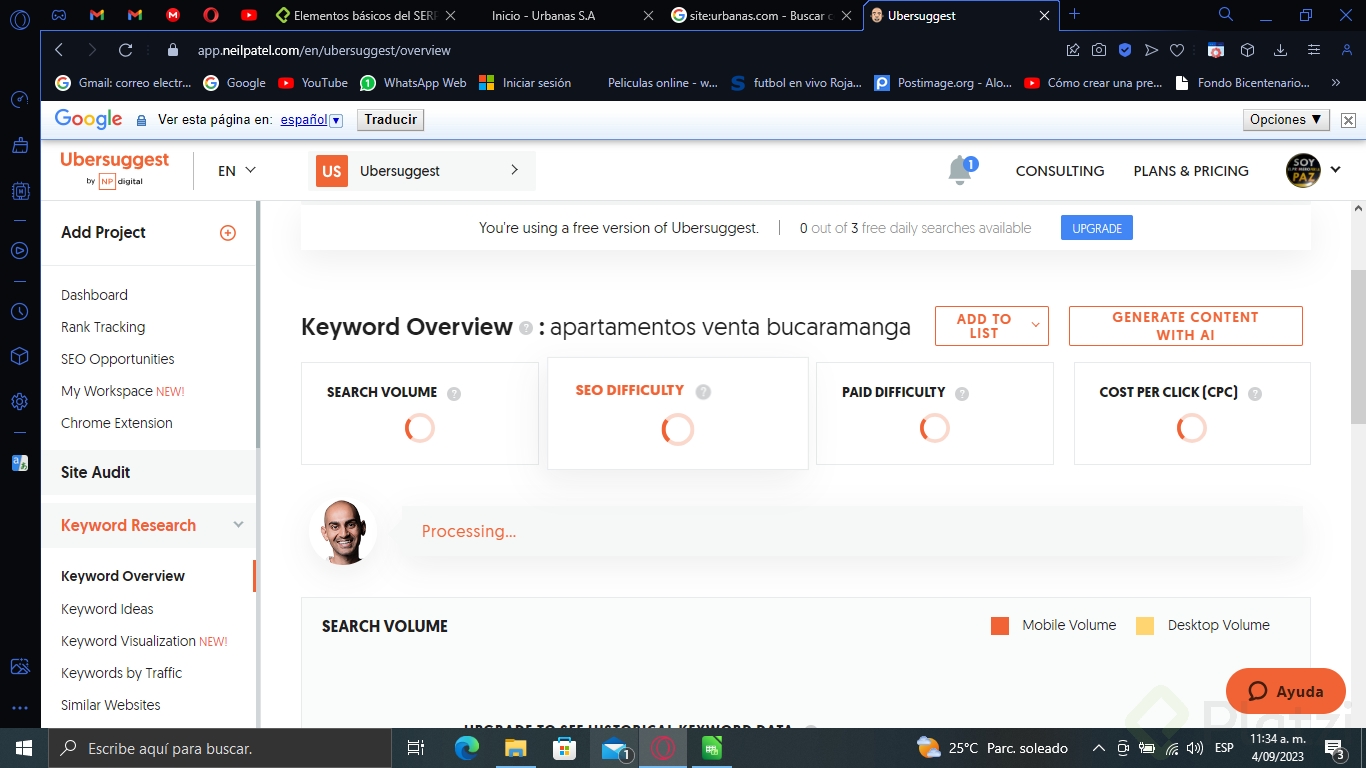Switch to the Elementos básicos del SERP tab
The image size is (1366, 768).
click(365, 15)
